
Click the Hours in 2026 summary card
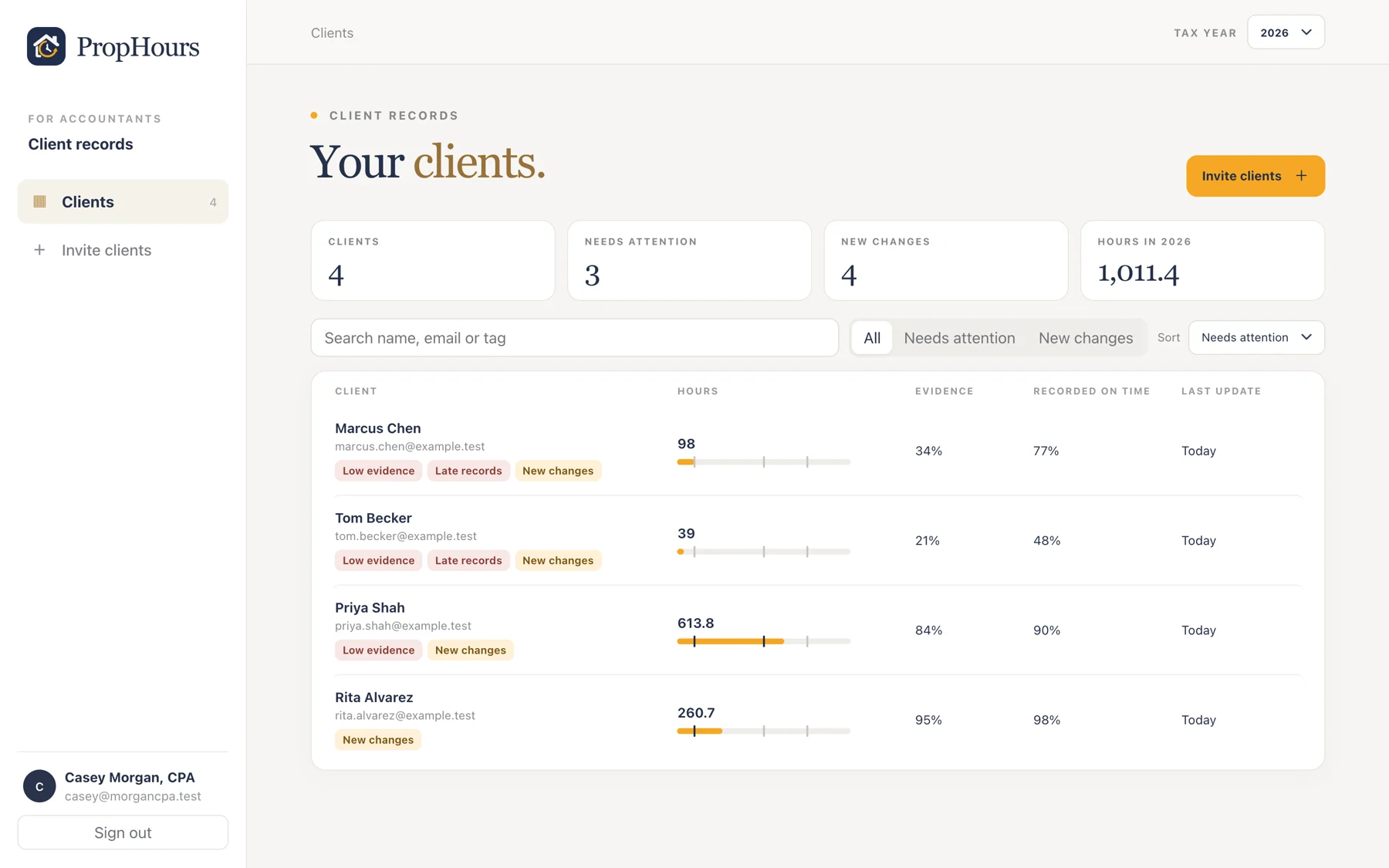click(x=1202, y=261)
